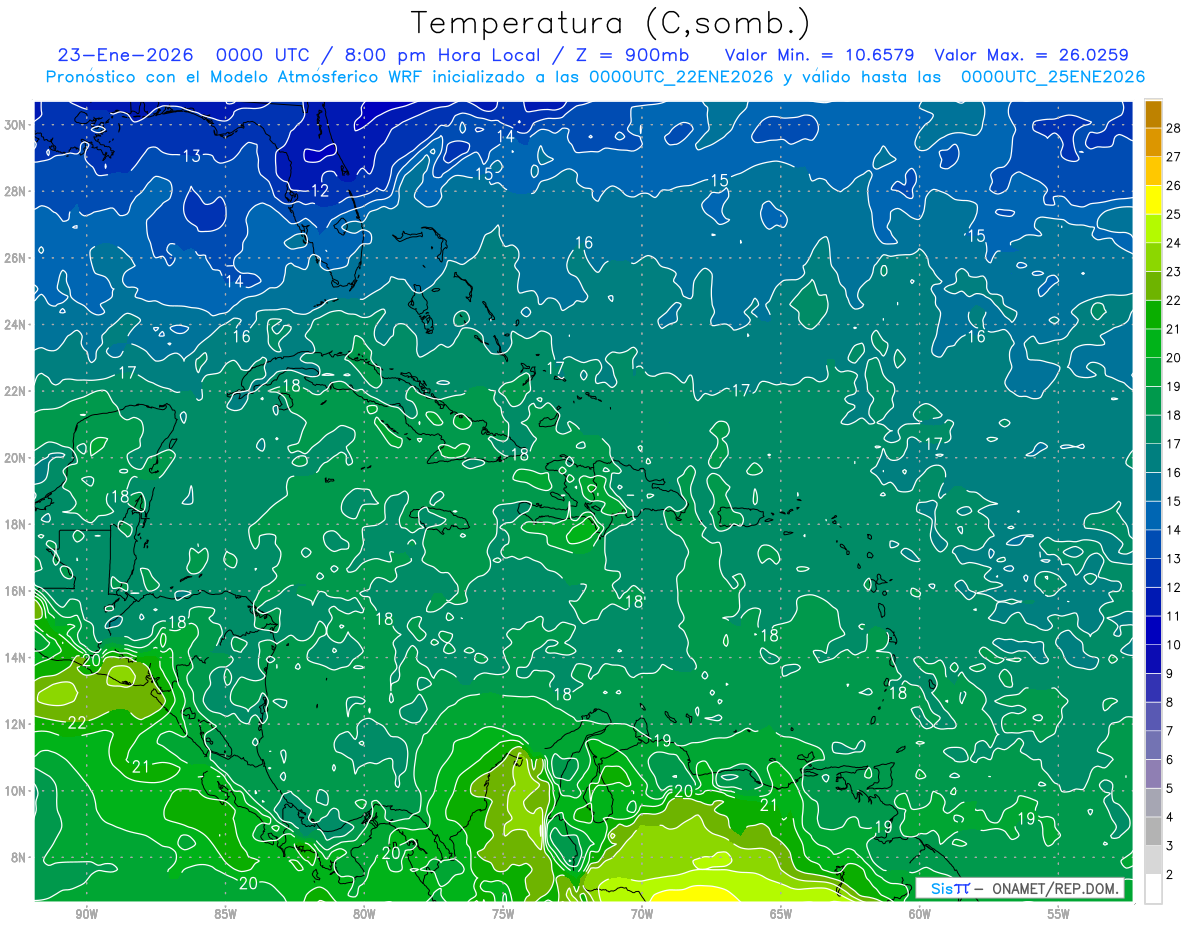Click the white bottom segment of color scale

click(1153, 889)
